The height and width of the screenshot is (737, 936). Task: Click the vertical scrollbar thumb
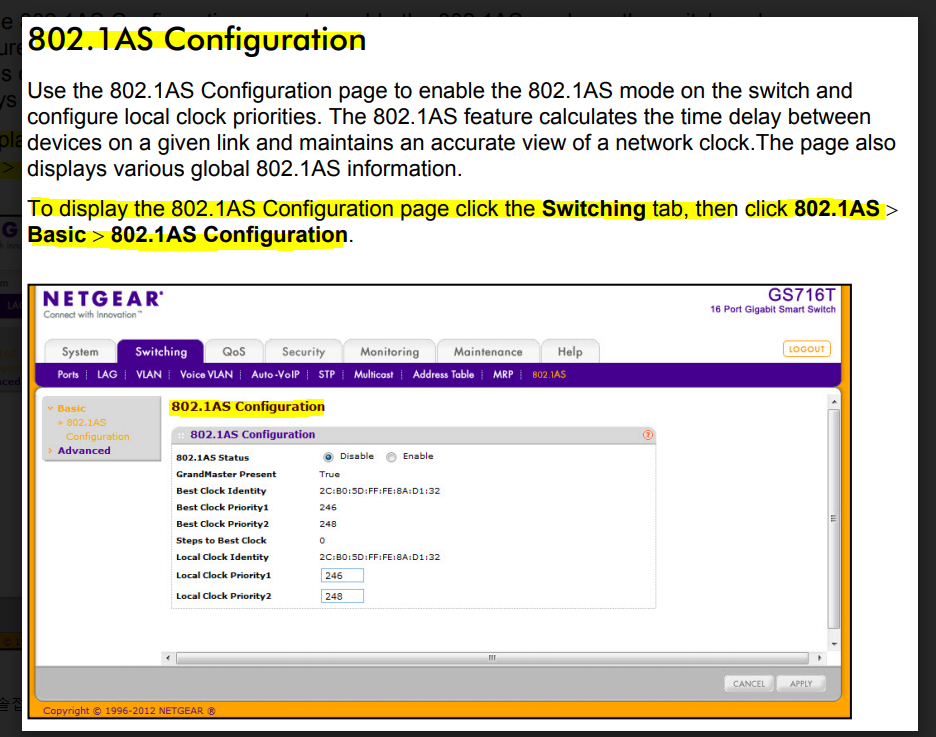834,519
